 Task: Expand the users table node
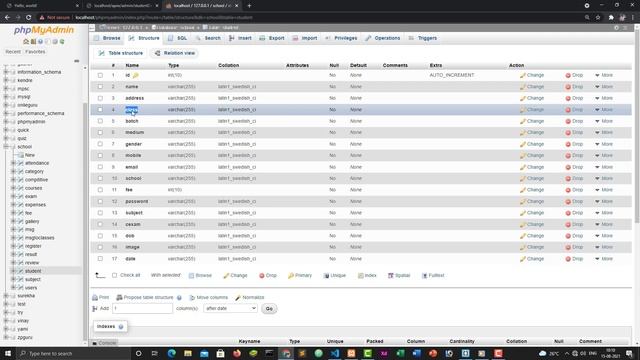coord(13,288)
